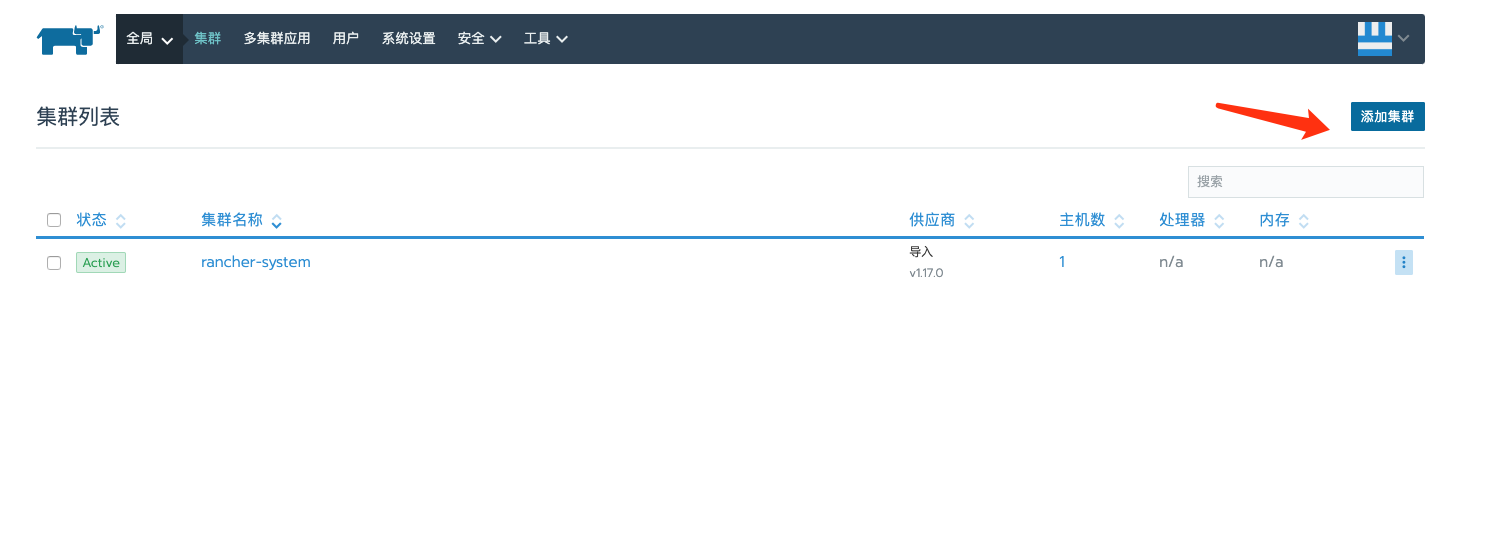1499x557 pixels.
Task: Click the 添加集群 button
Action: [1387, 116]
